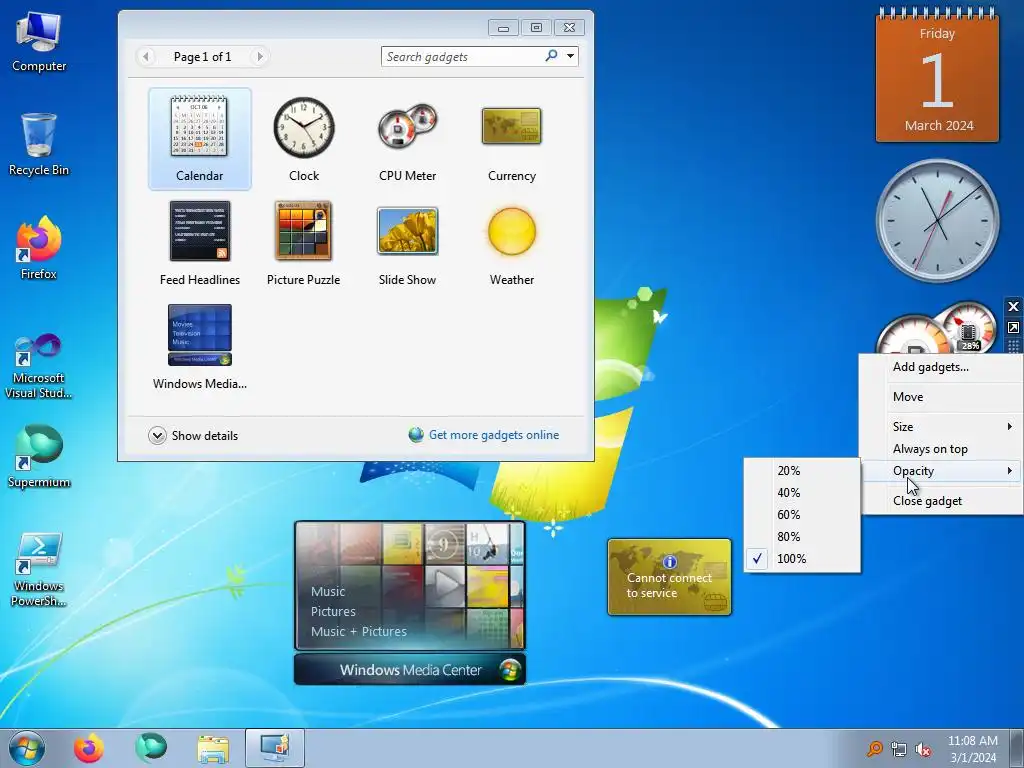The height and width of the screenshot is (768, 1024).
Task: Toggle Always on top for gadget
Action: click(941, 449)
